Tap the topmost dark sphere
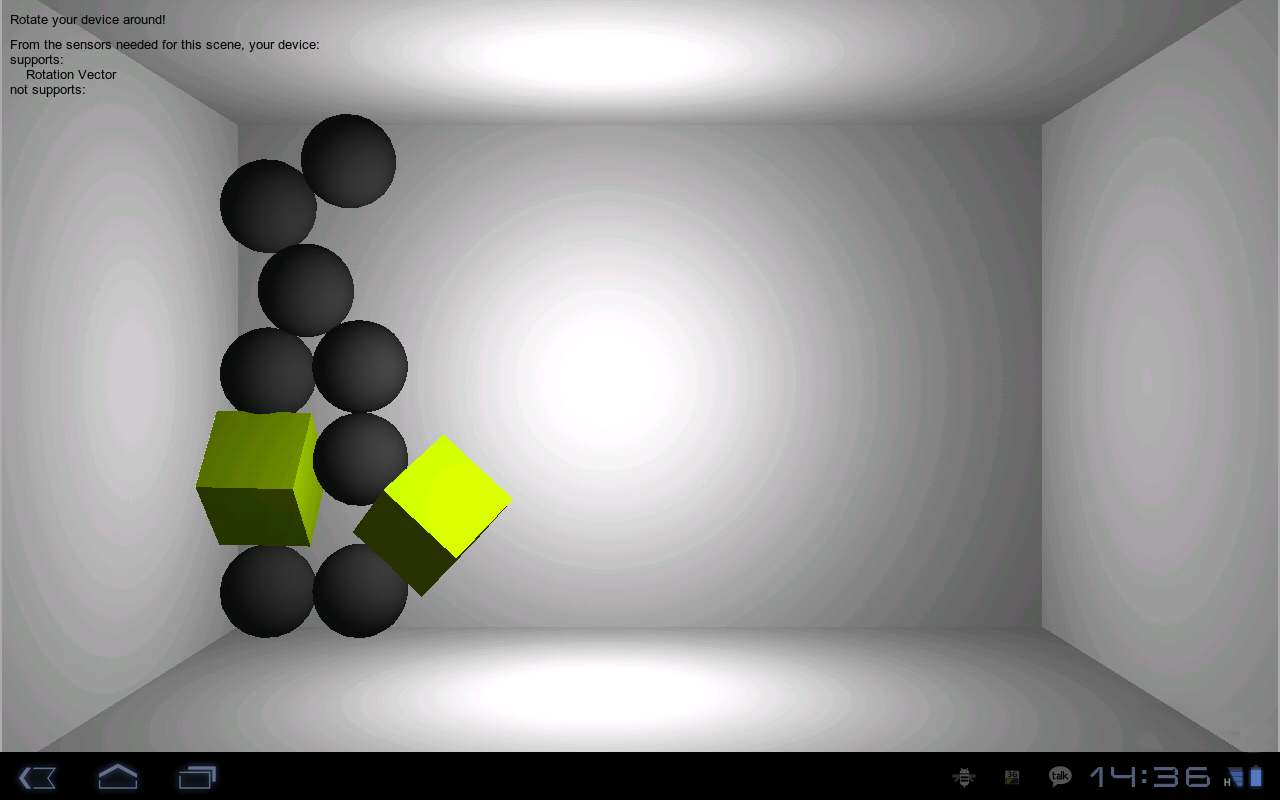This screenshot has height=800, width=1280. point(348,161)
